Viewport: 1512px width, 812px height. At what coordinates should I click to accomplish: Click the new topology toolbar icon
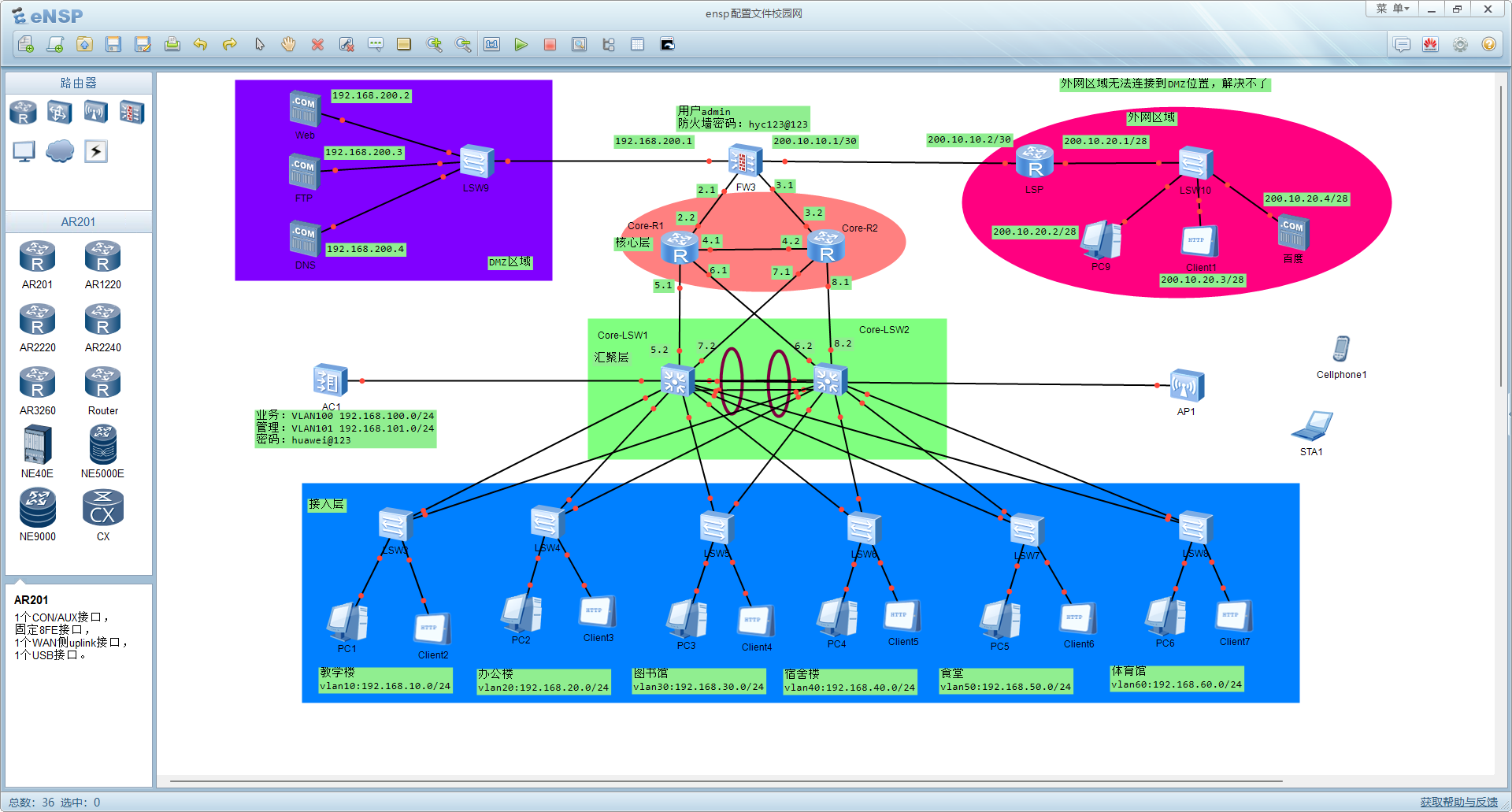point(25,44)
